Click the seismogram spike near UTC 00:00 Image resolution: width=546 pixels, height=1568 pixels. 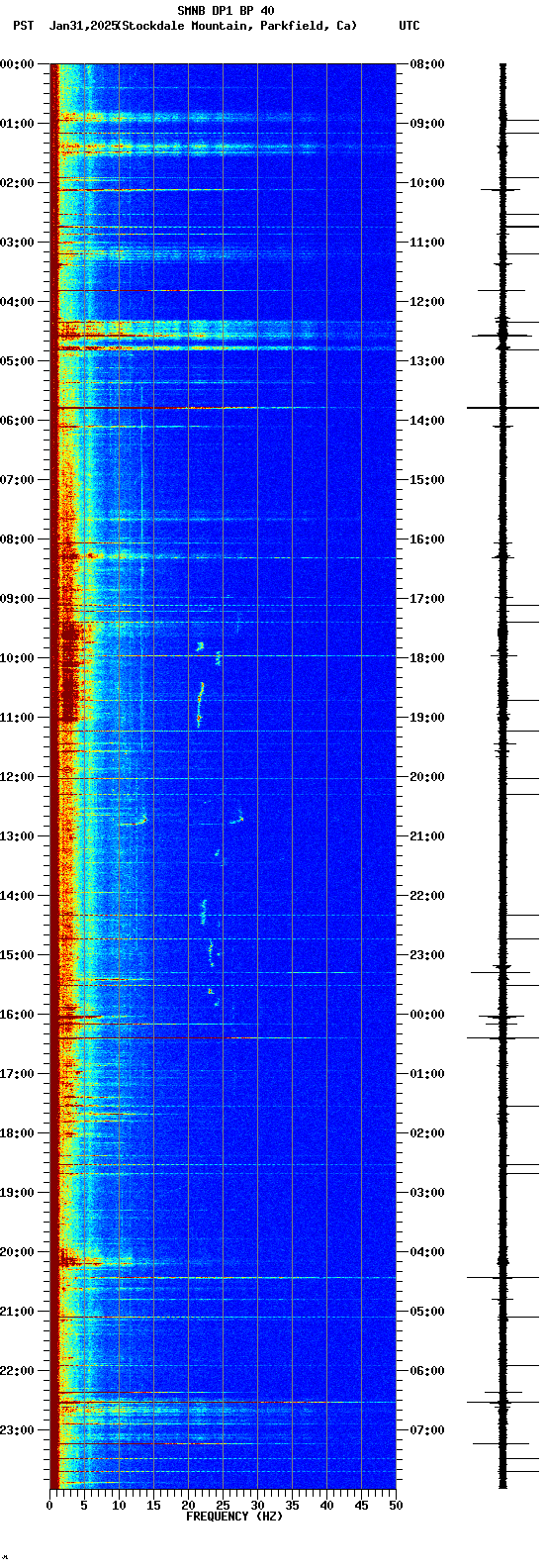coord(503,1017)
